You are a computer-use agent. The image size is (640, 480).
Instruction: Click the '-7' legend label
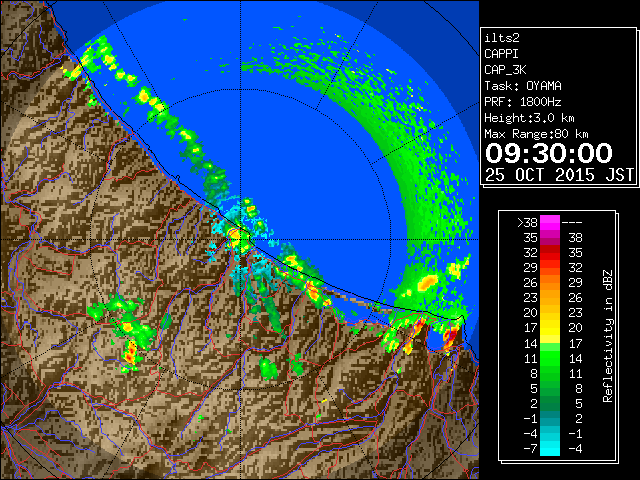point(530,448)
